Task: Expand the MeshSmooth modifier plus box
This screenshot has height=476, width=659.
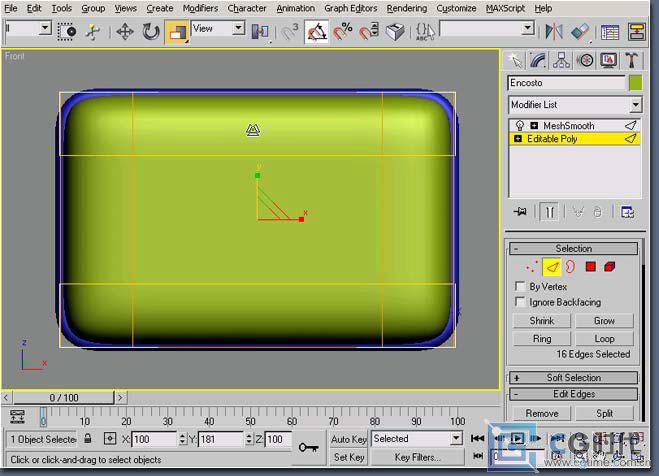Action: (534, 126)
